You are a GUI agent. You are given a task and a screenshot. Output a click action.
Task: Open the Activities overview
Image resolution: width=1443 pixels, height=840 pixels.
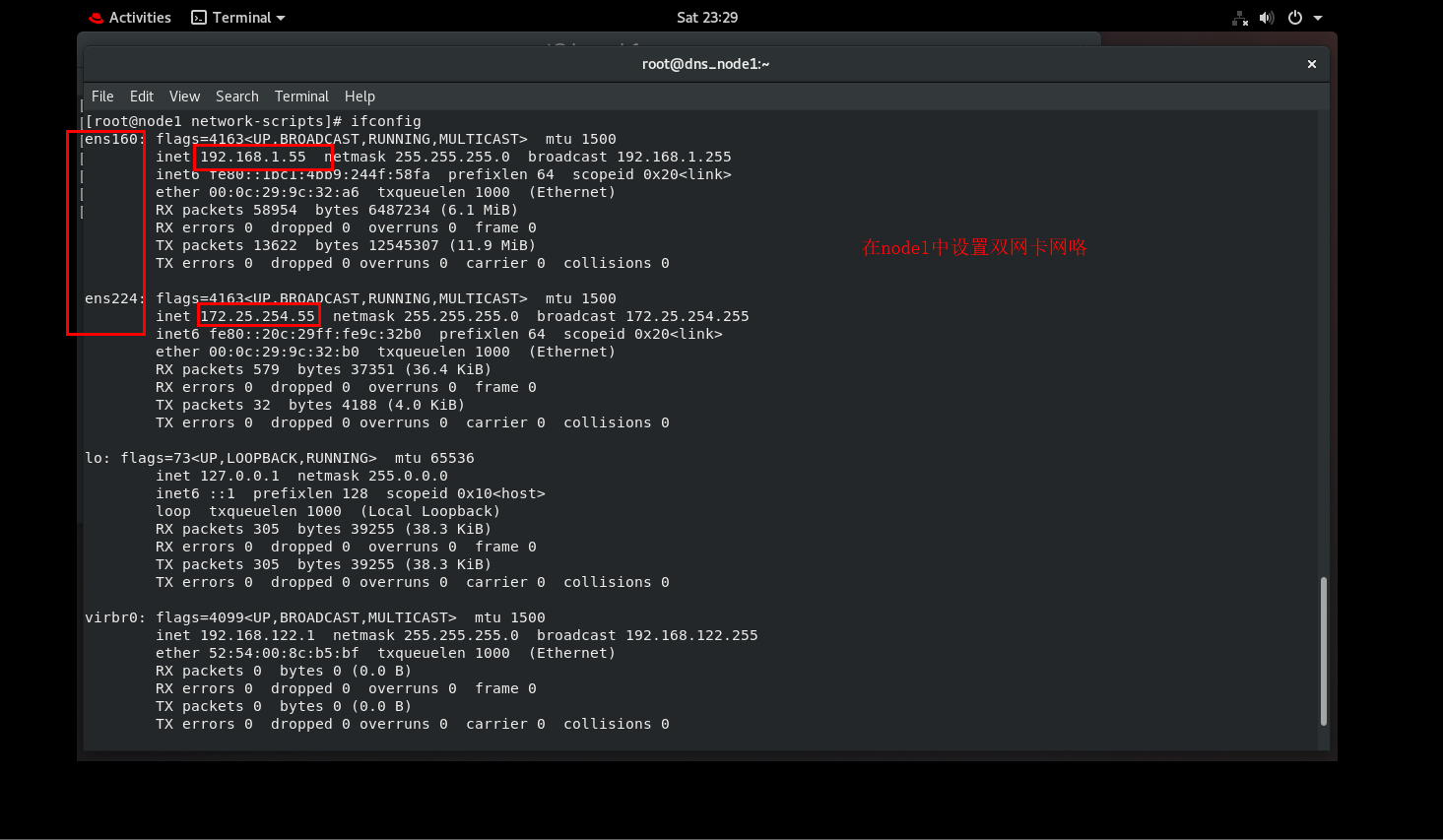(129, 18)
